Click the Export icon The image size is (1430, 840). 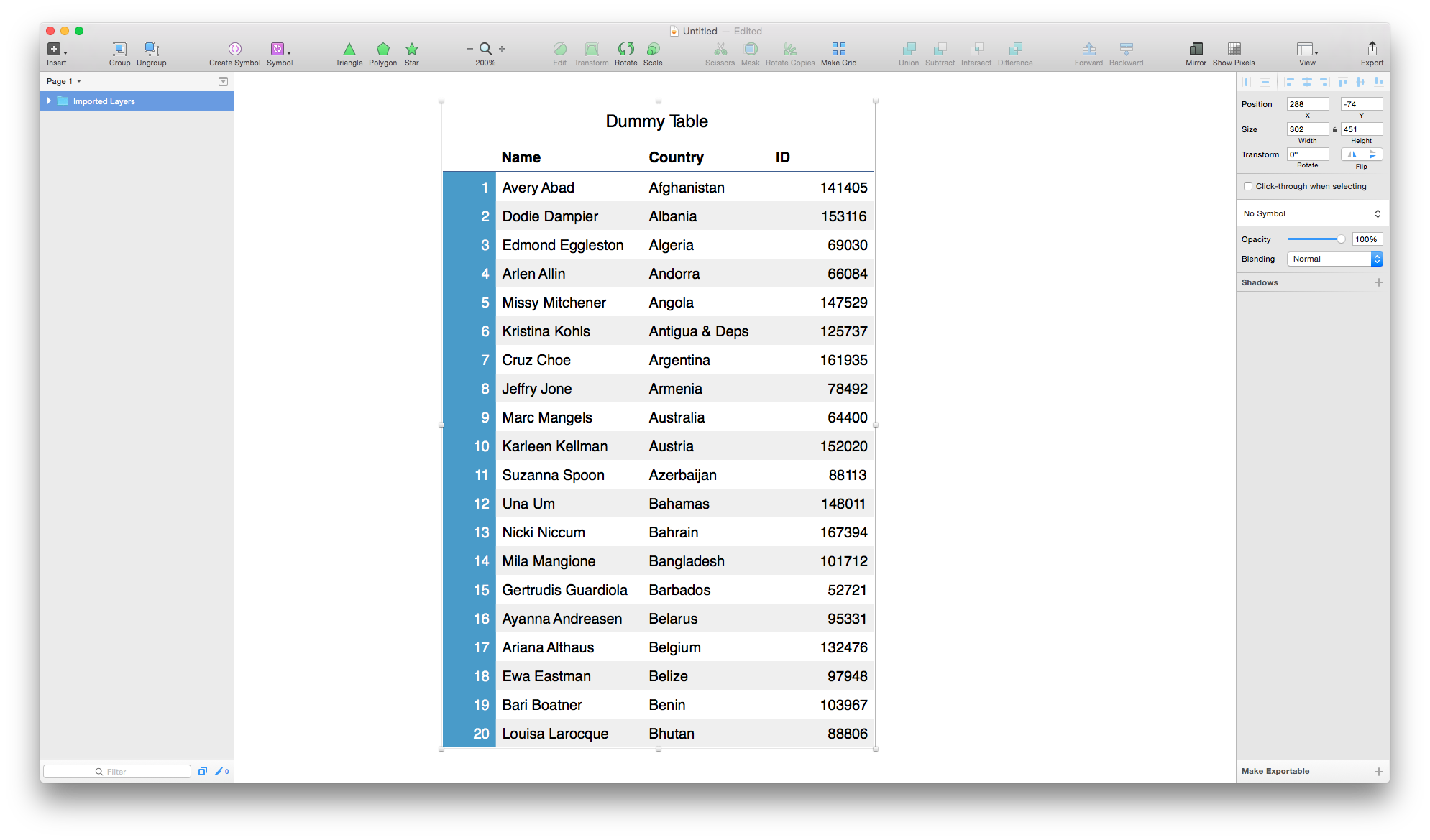tap(1372, 50)
